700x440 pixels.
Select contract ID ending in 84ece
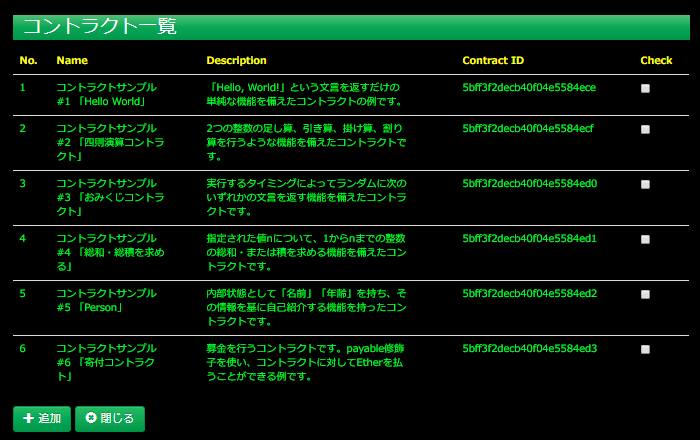click(529, 88)
